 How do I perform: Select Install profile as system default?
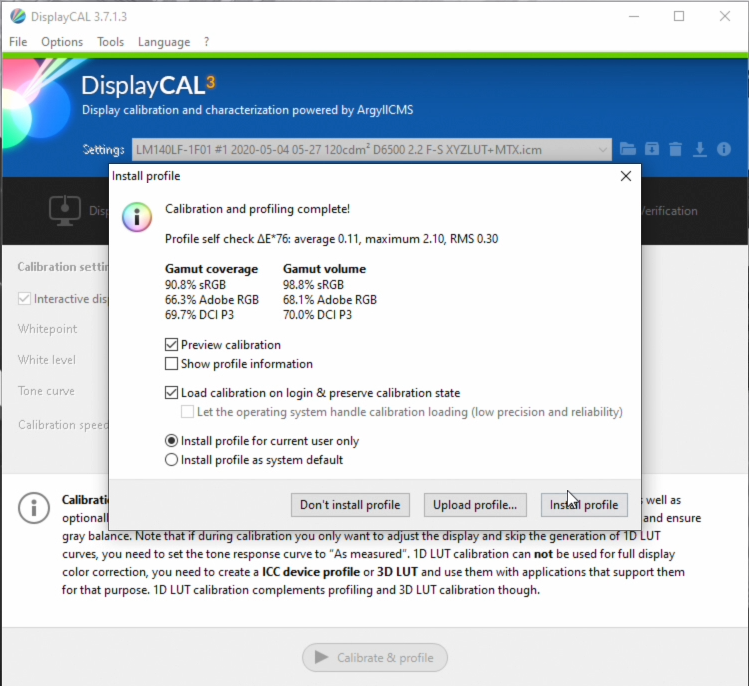coord(171,460)
